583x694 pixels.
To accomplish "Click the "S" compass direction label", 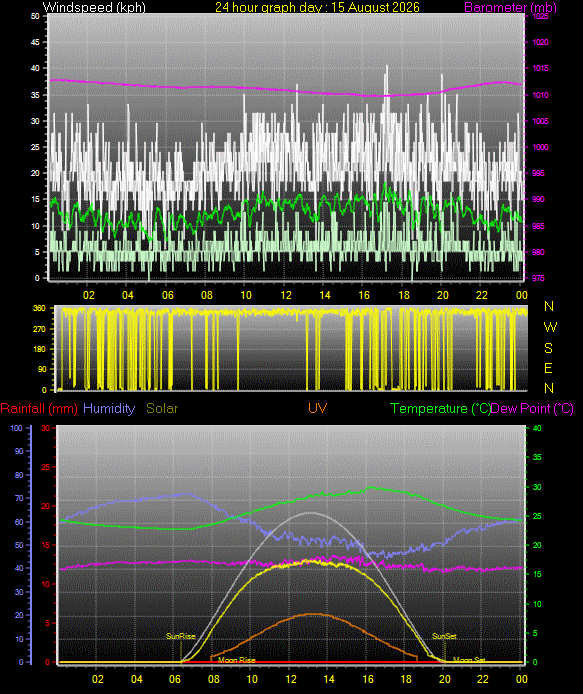I will click(548, 348).
